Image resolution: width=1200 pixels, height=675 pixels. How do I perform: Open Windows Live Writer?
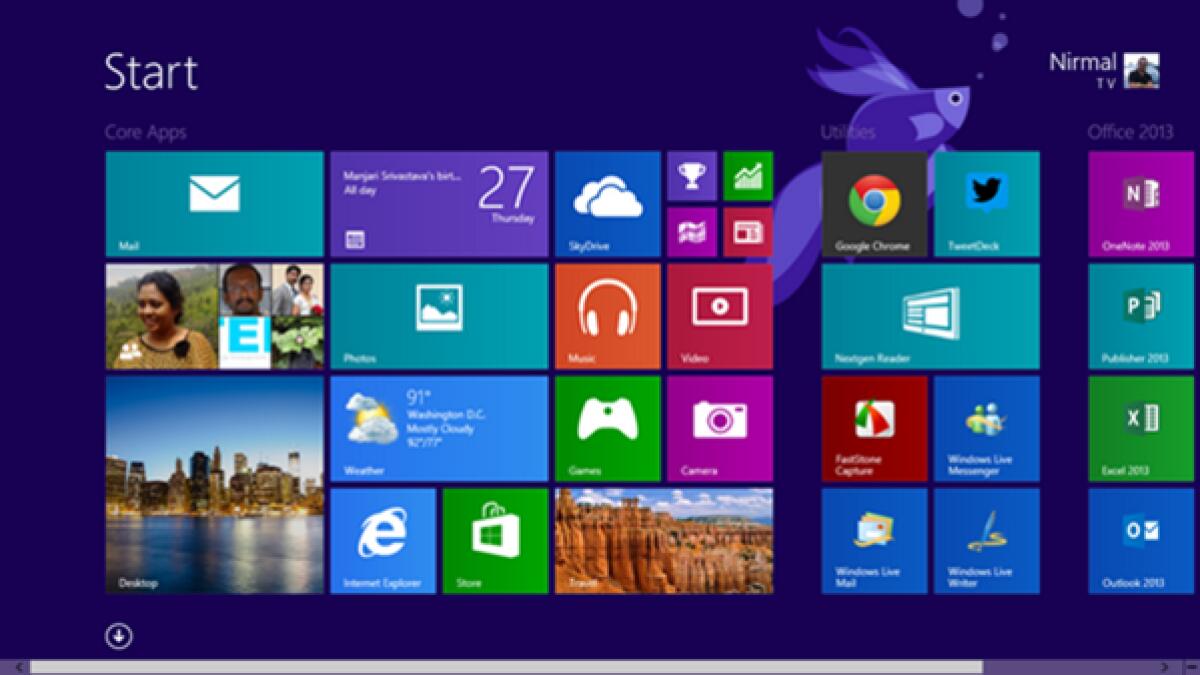coord(985,541)
